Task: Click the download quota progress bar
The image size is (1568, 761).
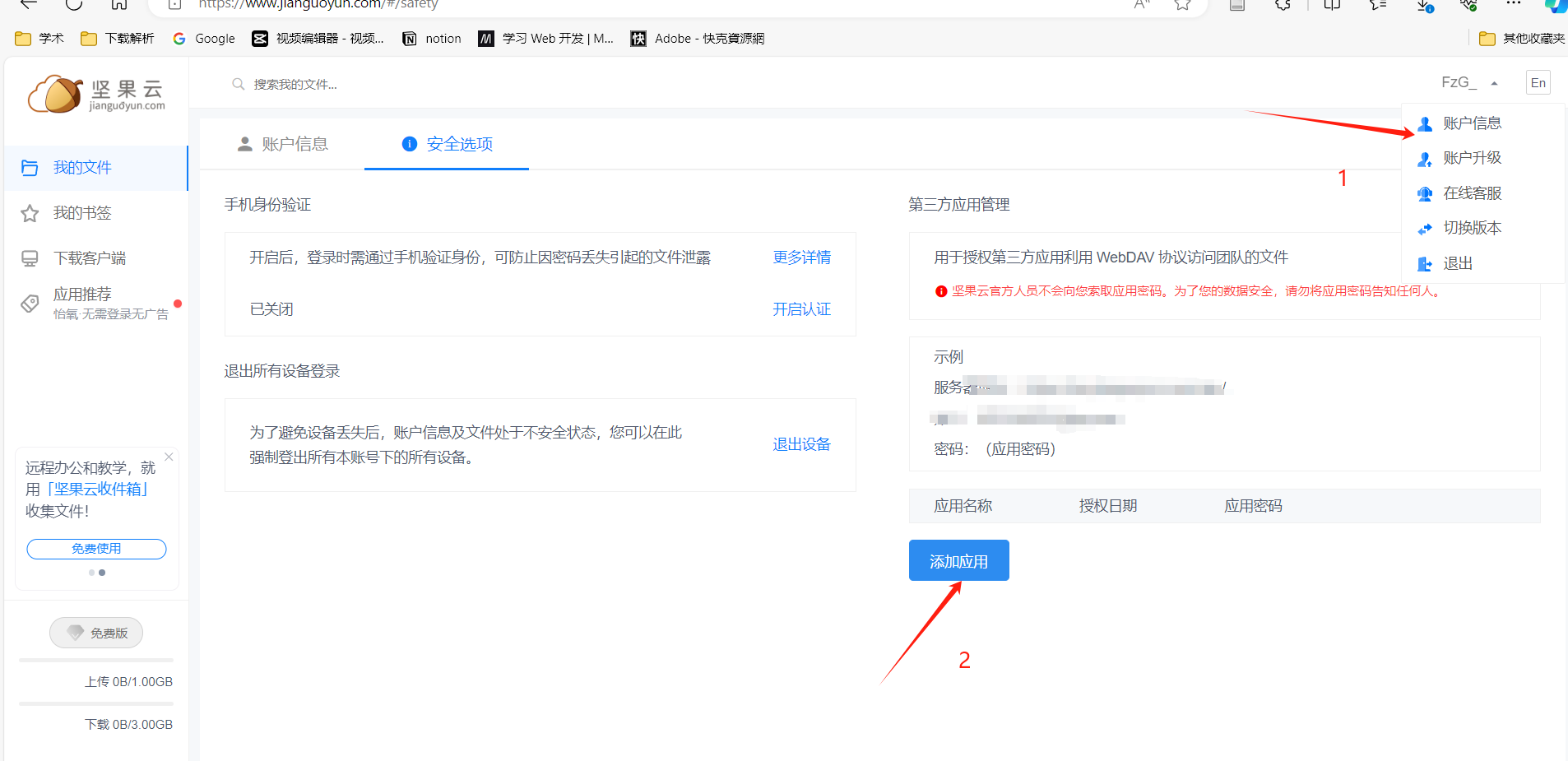Action: pos(96,704)
